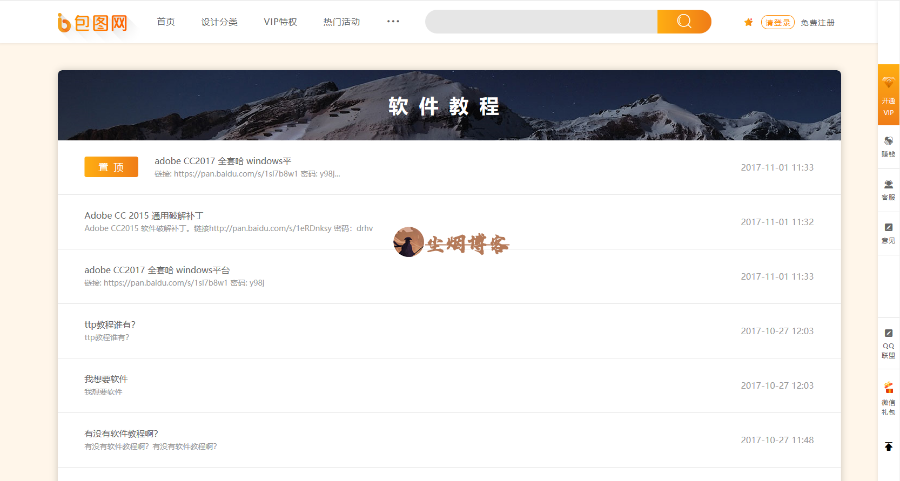Click the date 2017-11-01 11:32
900x481 pixels.
coord(777,222)
